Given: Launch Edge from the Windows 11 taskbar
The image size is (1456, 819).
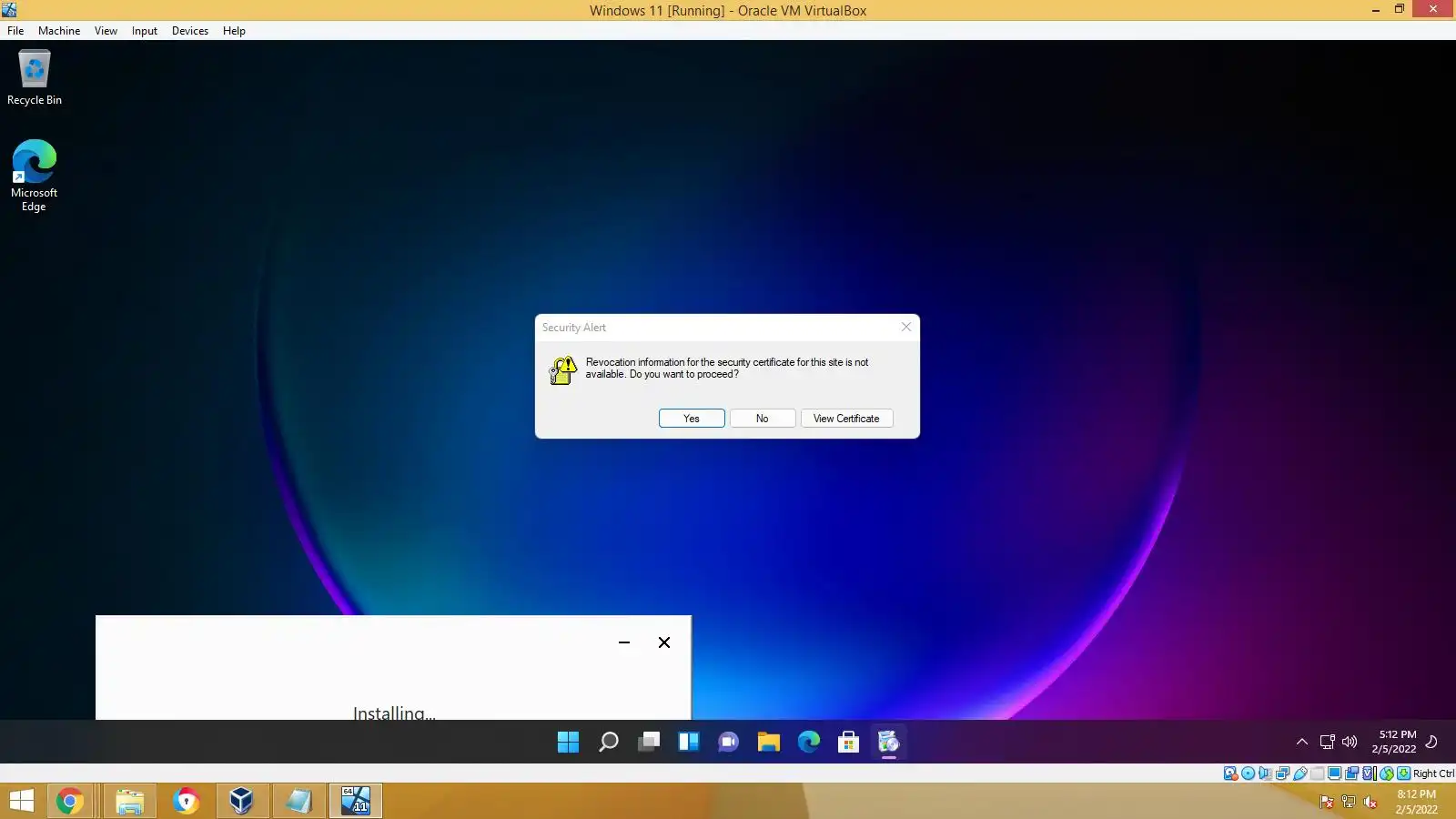Looking at the screenshot, I should (x=809, y=743).
